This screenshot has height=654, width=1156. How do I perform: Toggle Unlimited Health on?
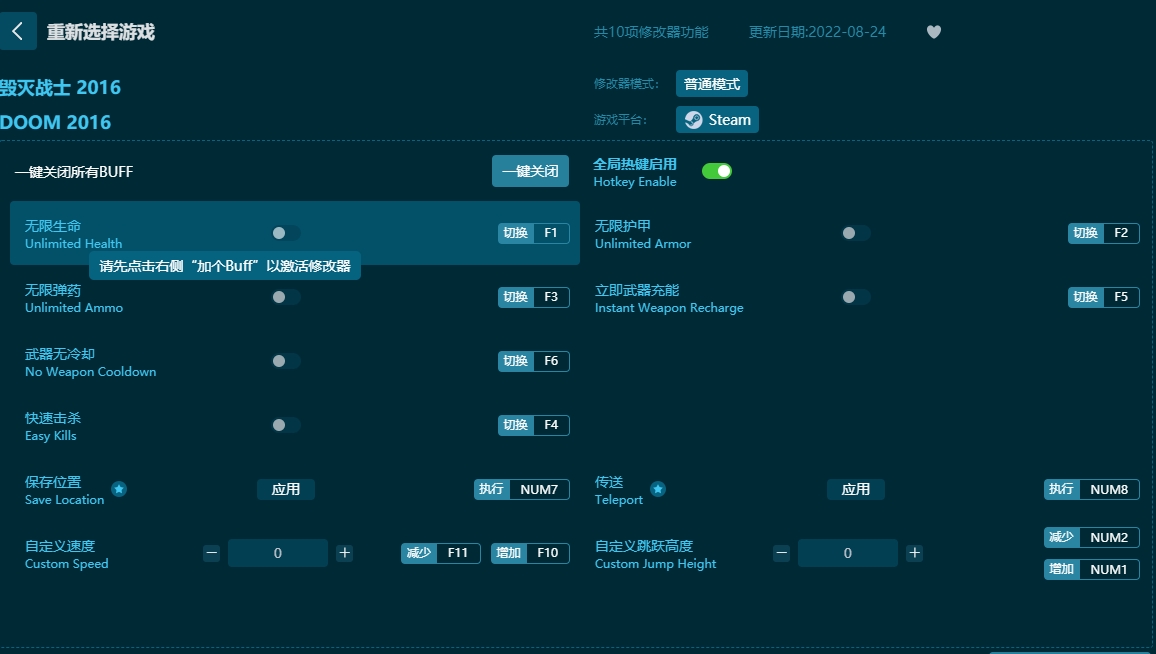tap(286, 233)
